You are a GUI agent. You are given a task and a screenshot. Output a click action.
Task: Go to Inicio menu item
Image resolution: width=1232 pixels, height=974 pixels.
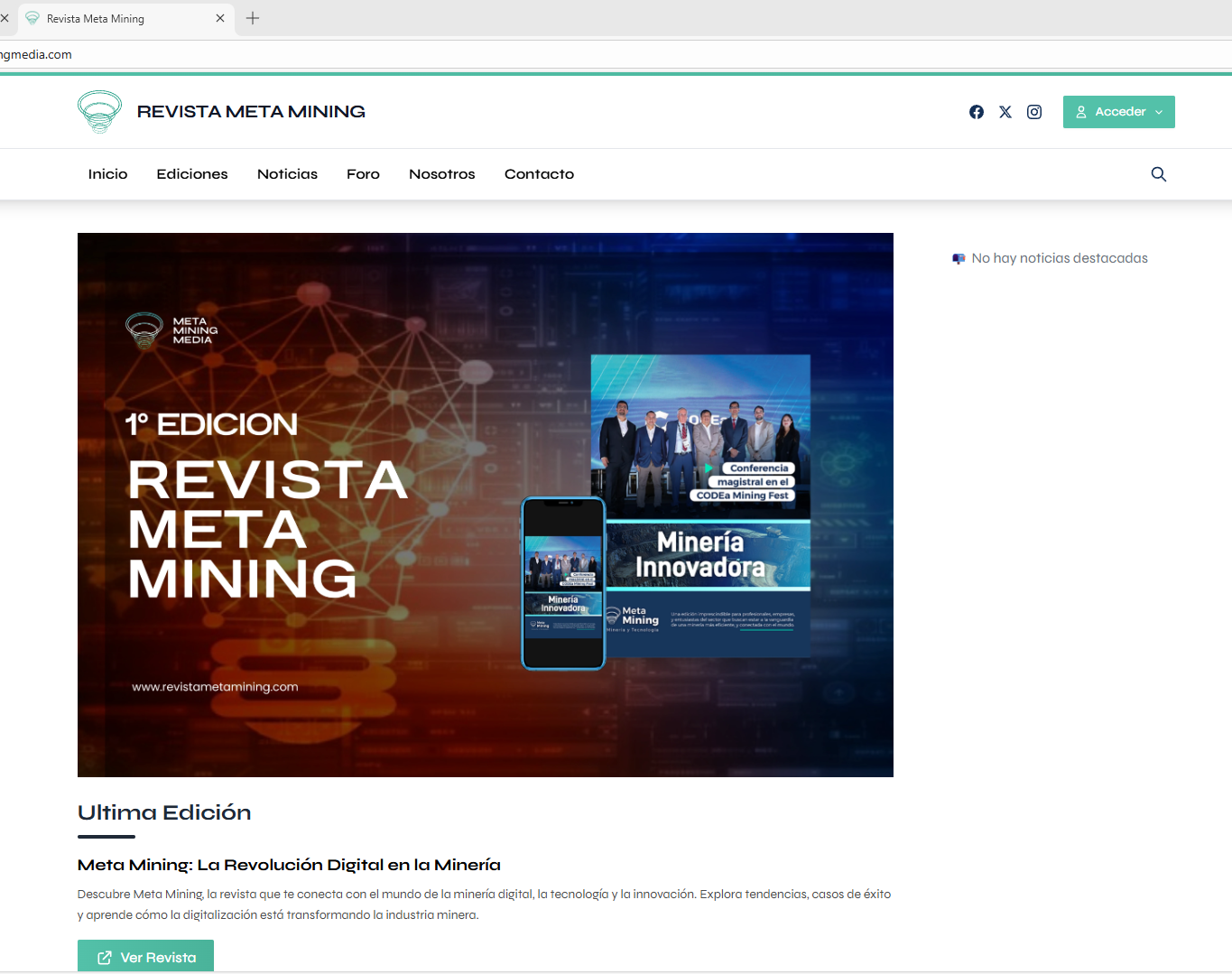point(107,174)
